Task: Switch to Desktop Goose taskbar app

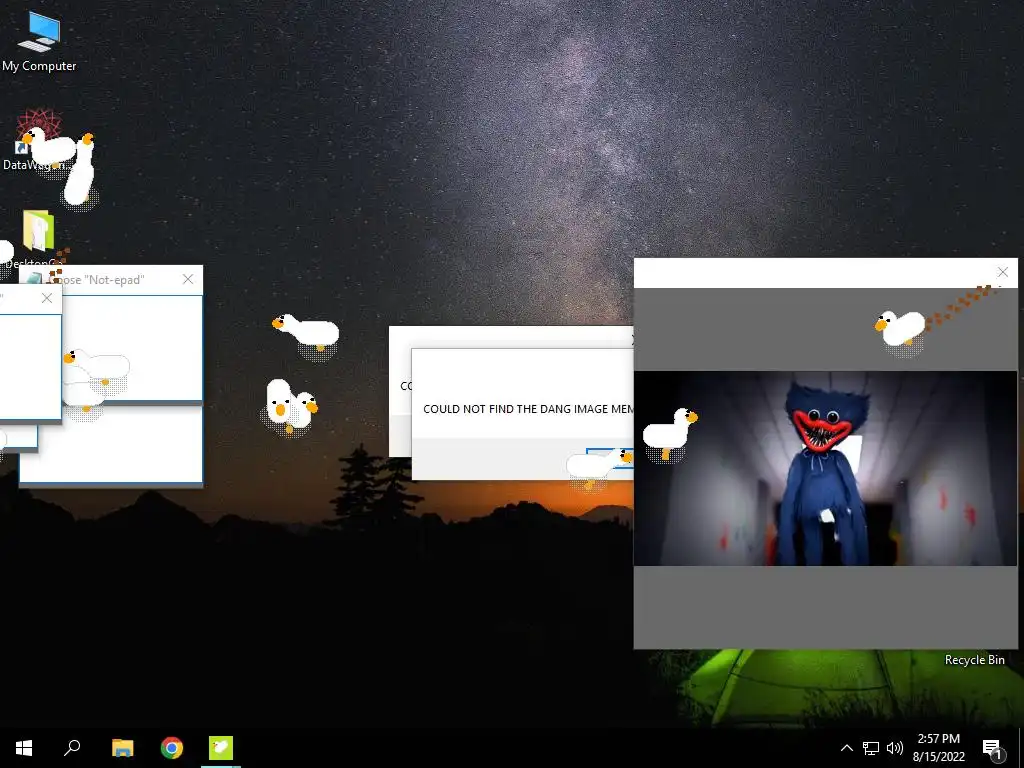Action: (x=221, y=748)
